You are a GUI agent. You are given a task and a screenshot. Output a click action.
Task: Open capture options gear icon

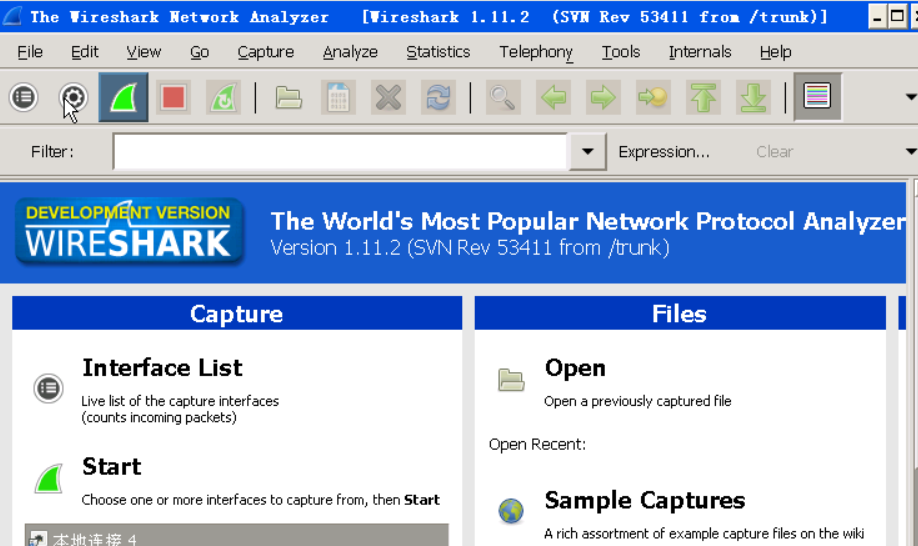coord(73,97)
